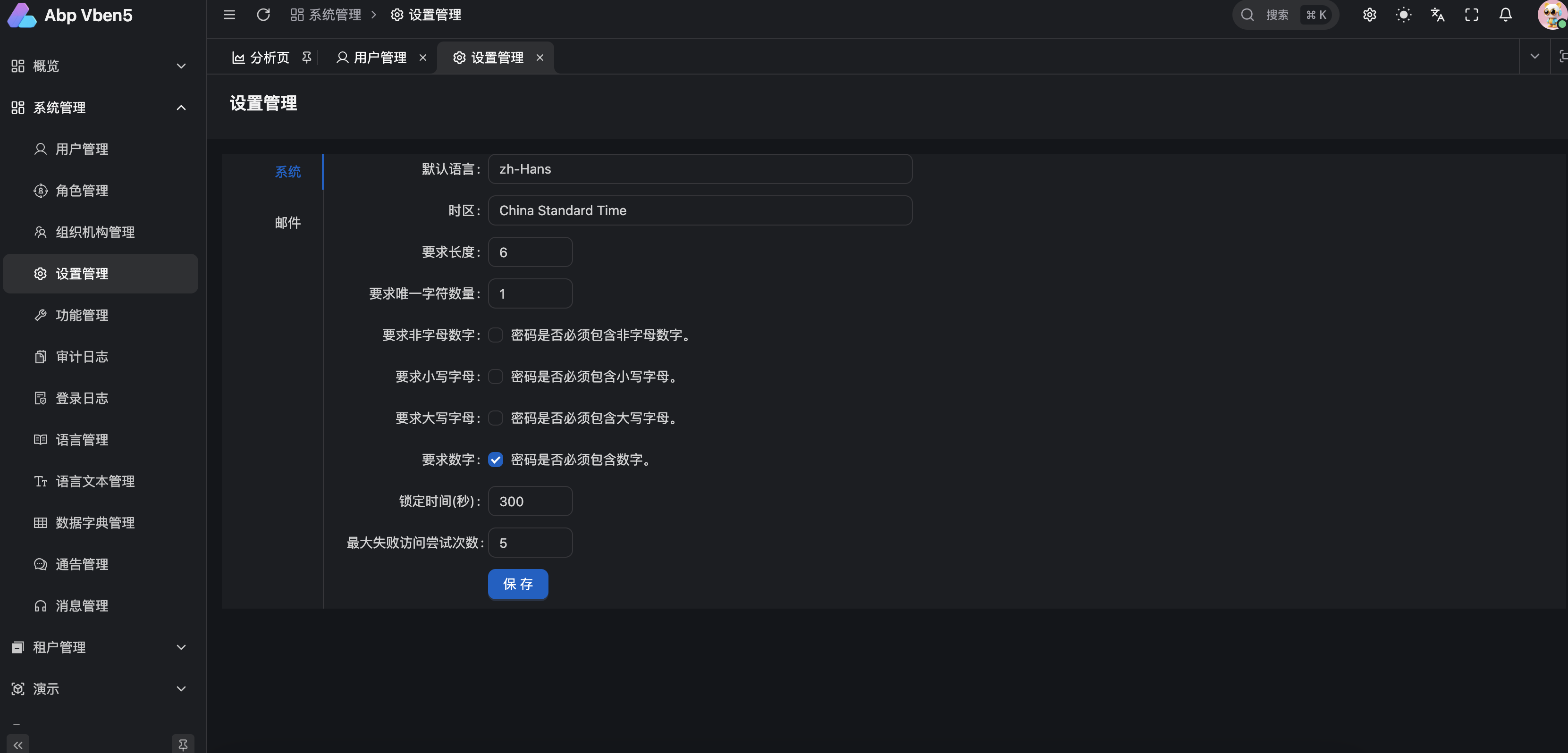Click the 默认语言 input field
1568x753 pixels.
pyautogui.click(x=700, y=169)
